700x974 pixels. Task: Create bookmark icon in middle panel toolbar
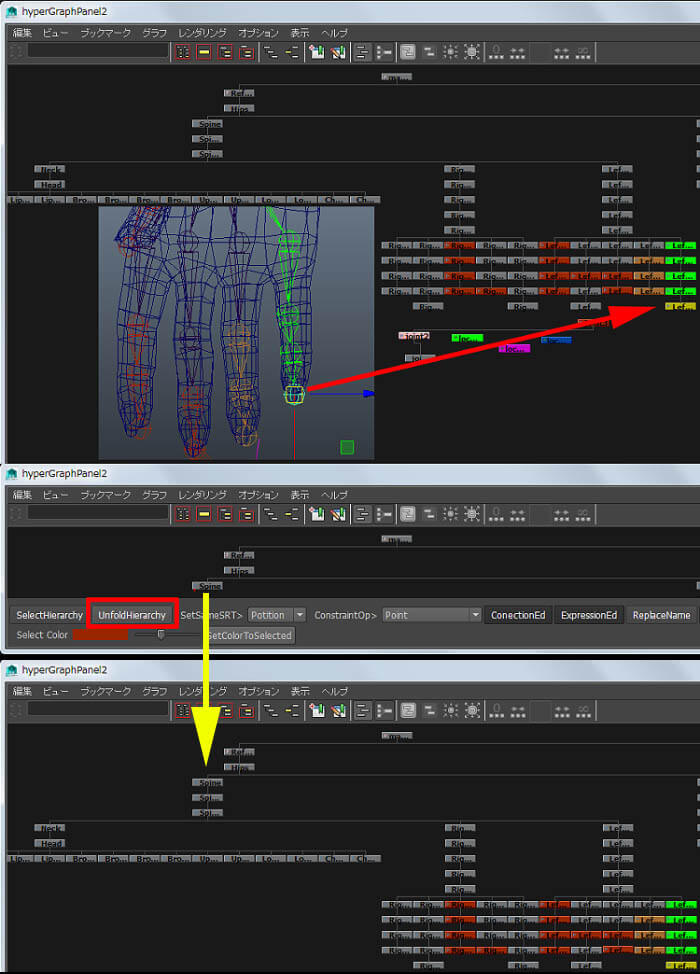(x=317, y=514)
